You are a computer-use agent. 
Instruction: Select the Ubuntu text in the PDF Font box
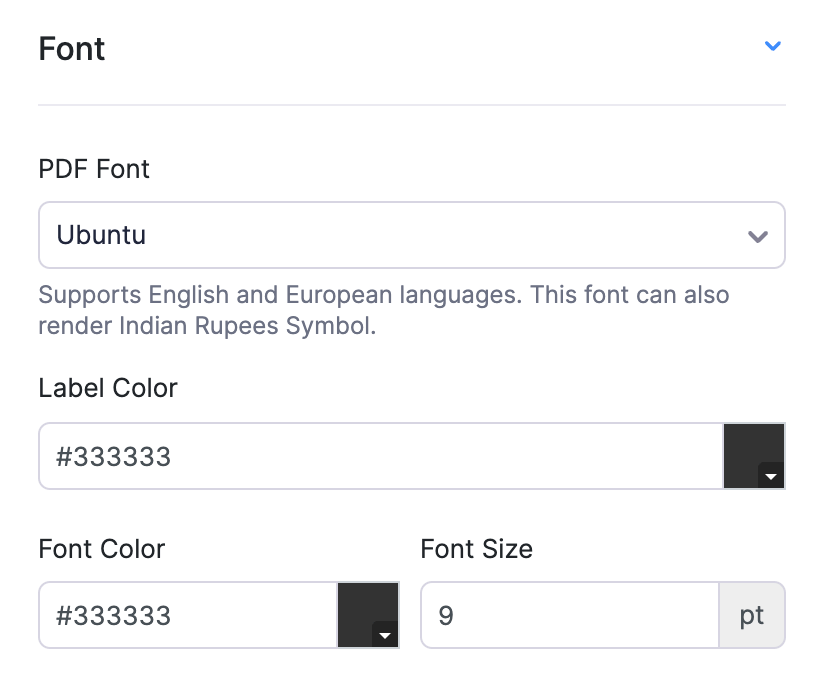point(101,236)
